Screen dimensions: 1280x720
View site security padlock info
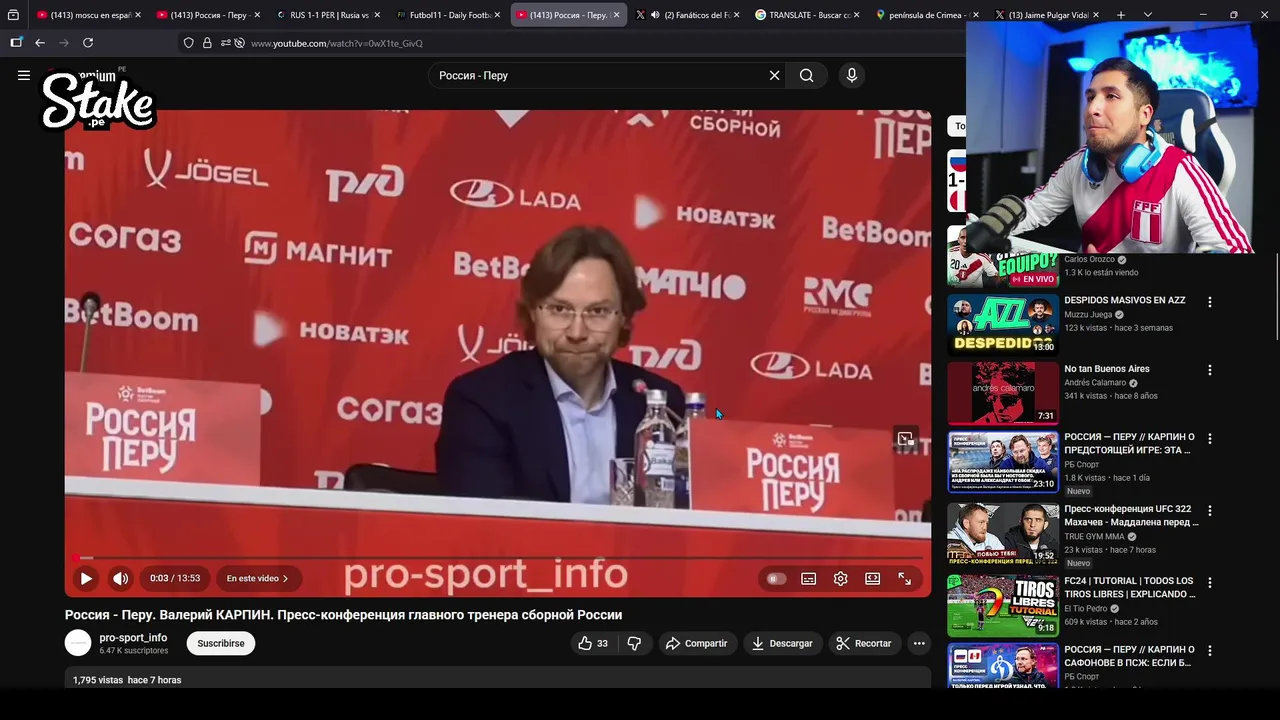click(207, 43)
